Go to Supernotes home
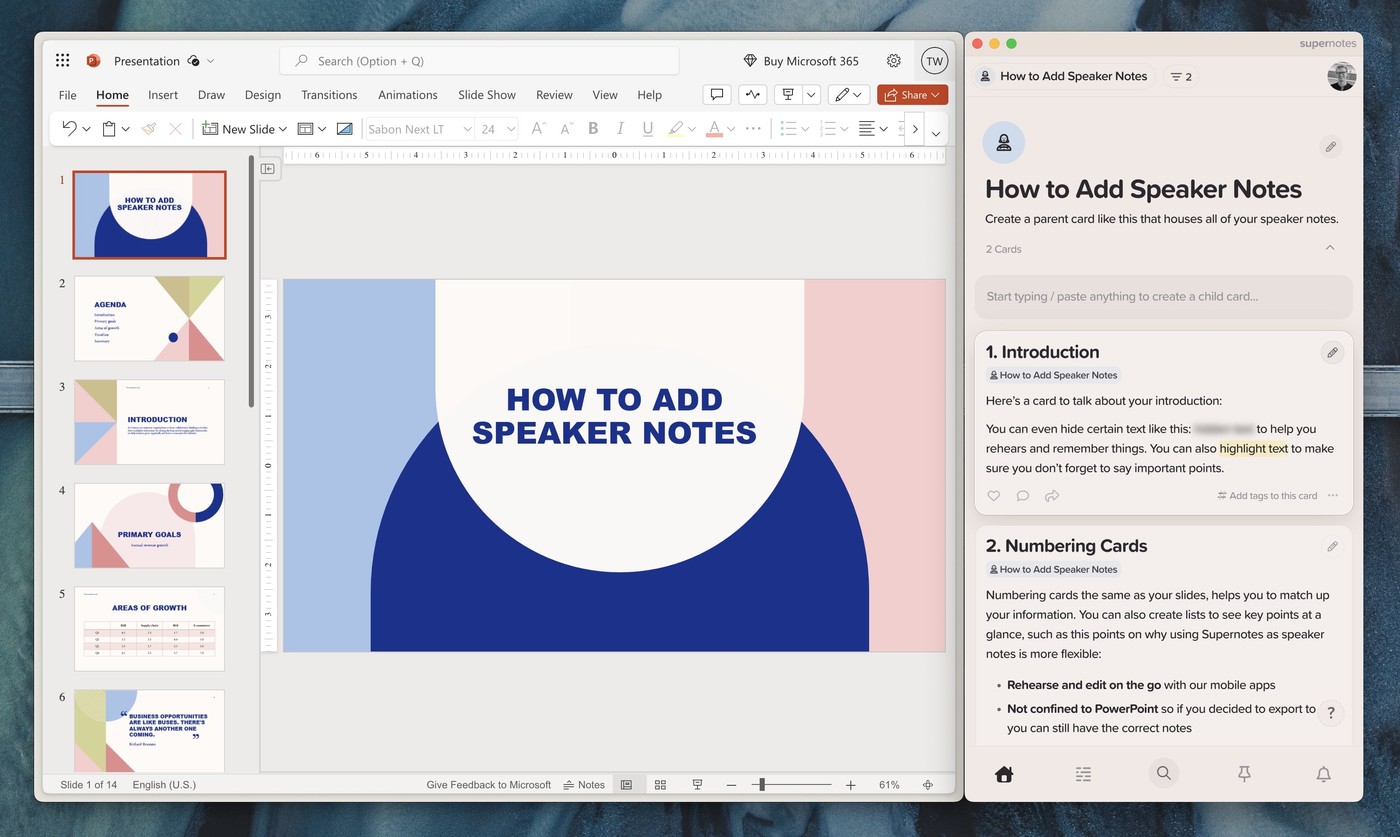 (1003, 773)
